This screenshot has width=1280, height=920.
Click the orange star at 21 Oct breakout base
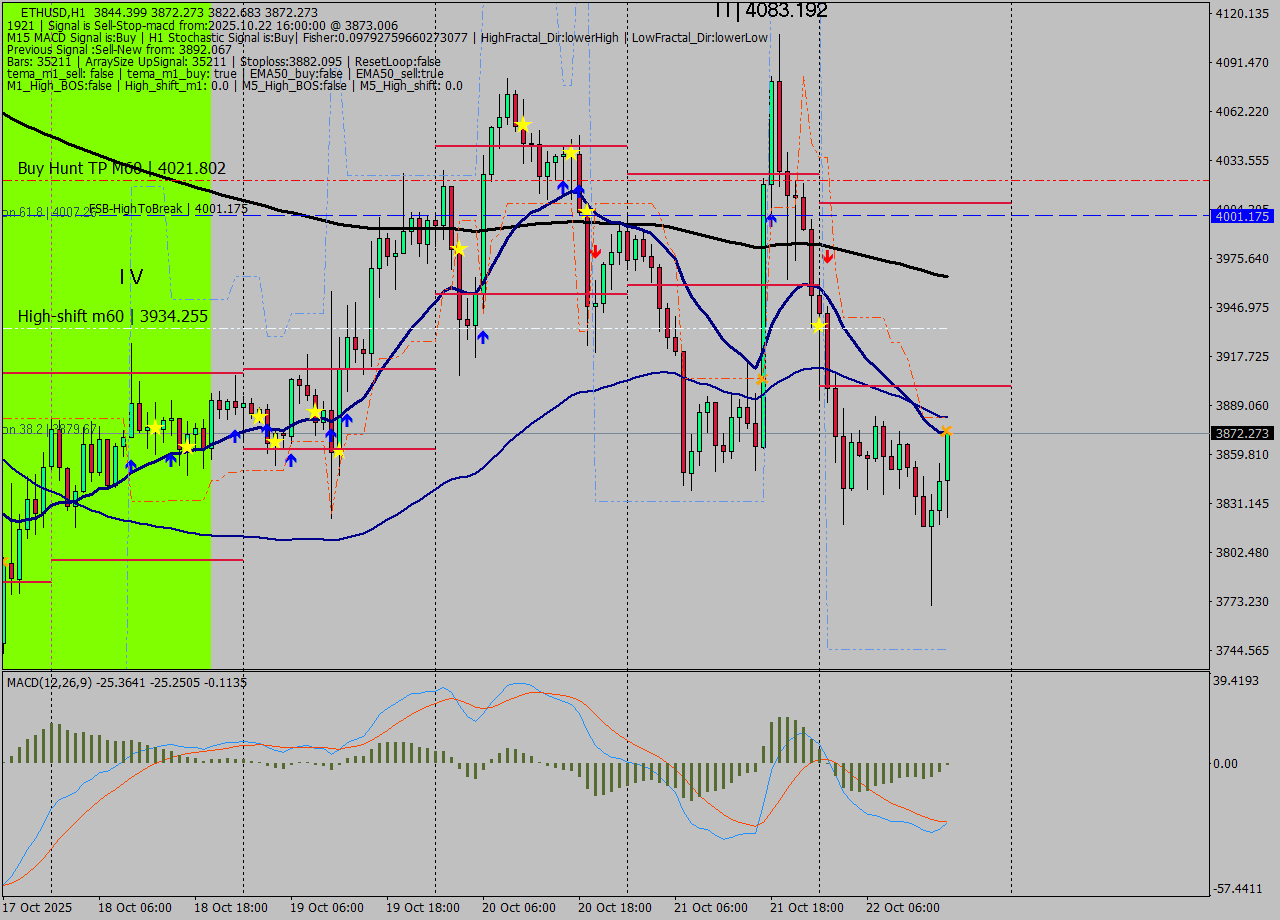pyautogui.click(x=762, y=379)
